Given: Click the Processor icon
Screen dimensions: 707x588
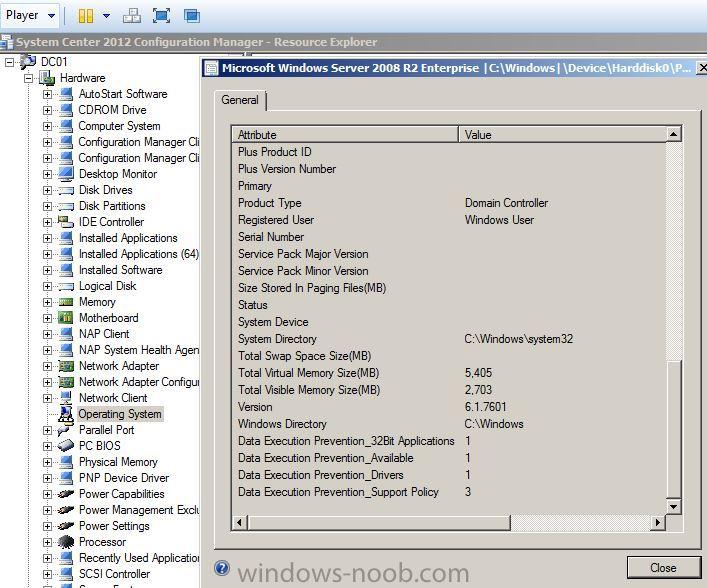Looking at the screenshot, I should [x=66, y=542].
